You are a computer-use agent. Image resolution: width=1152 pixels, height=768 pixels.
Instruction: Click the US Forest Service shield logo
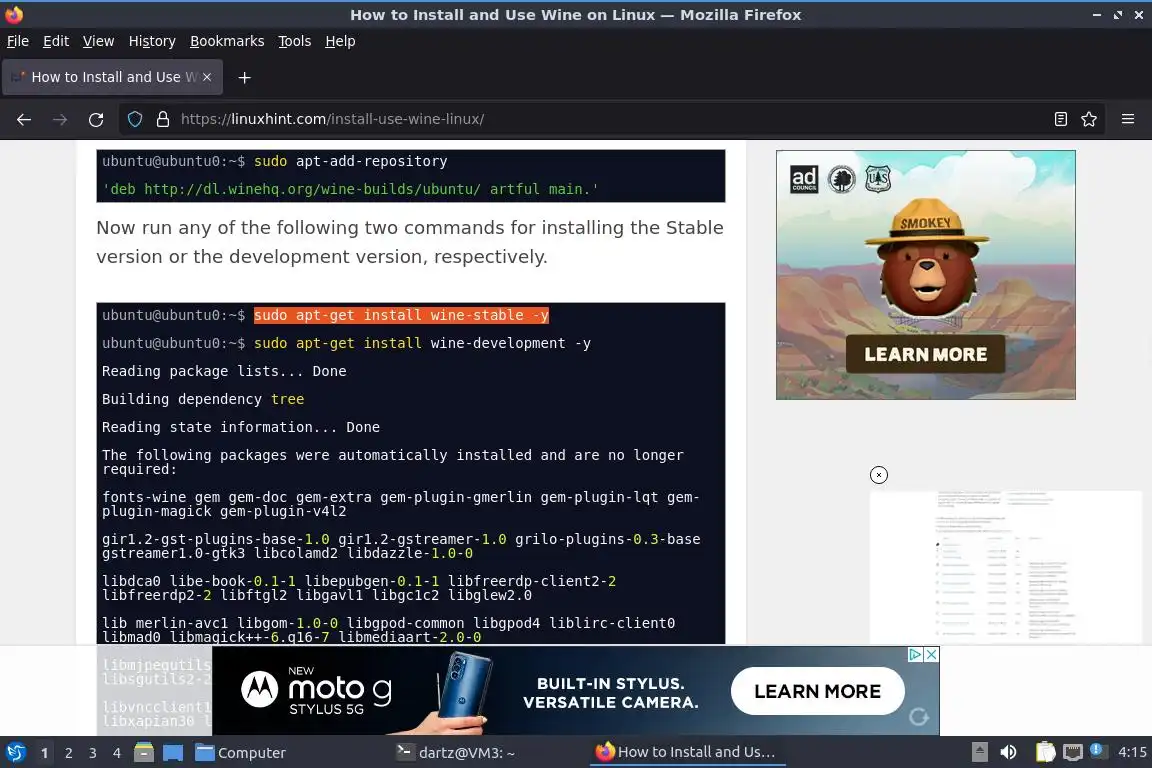878,179
